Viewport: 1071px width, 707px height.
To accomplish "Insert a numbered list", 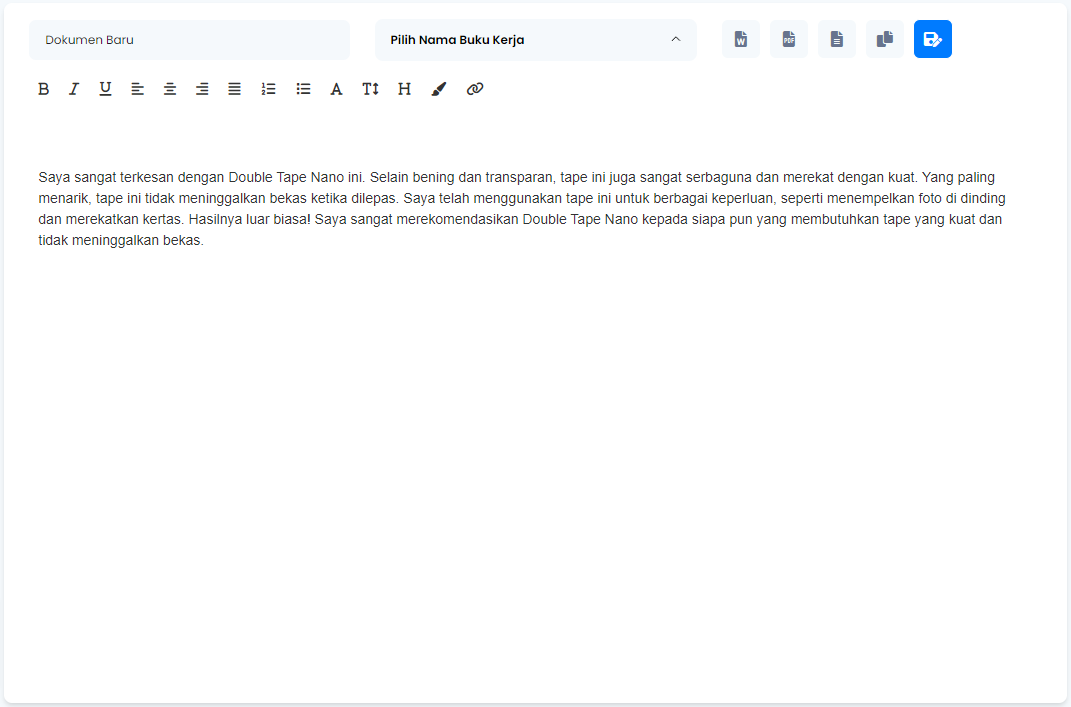I will point(268,89).
